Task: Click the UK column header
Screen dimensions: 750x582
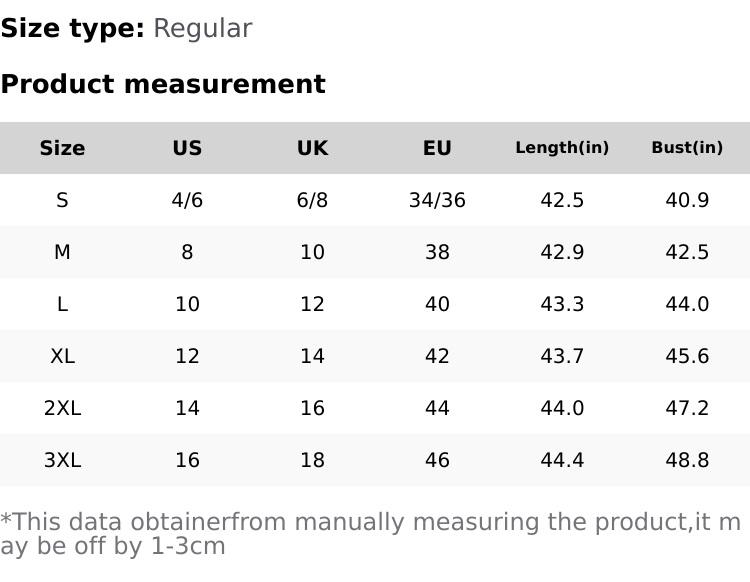Action: point(312,148)
